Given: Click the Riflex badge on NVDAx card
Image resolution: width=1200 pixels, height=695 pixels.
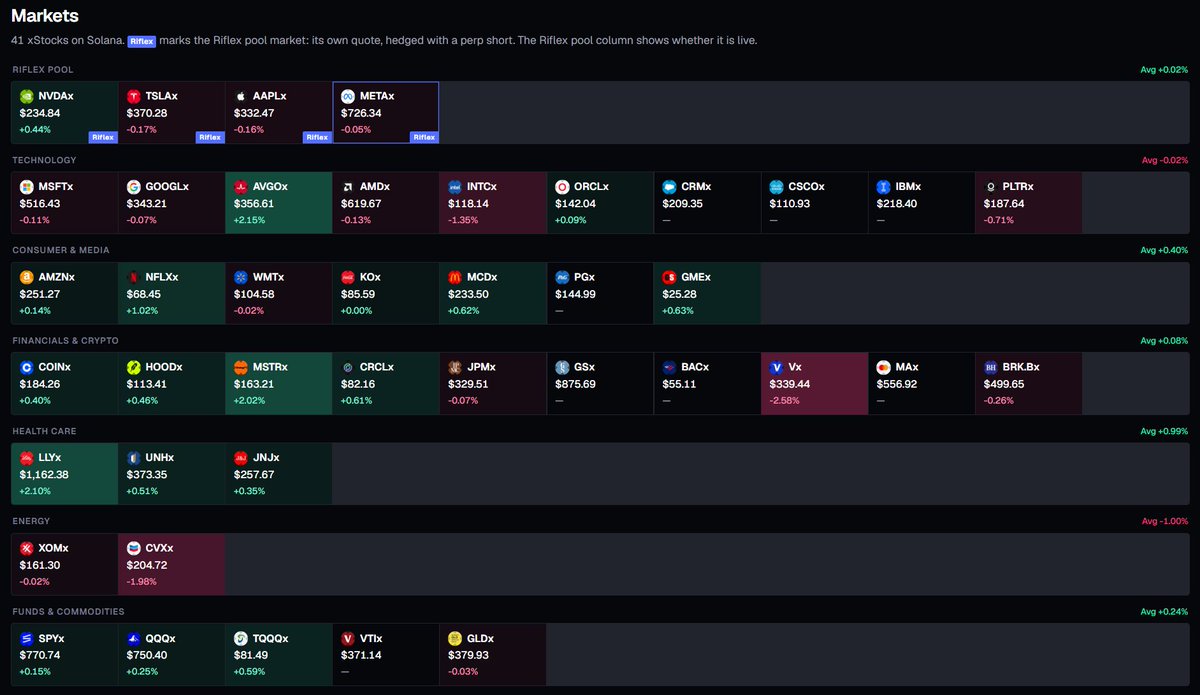Looking at the screenshot, I should [103, 137].
